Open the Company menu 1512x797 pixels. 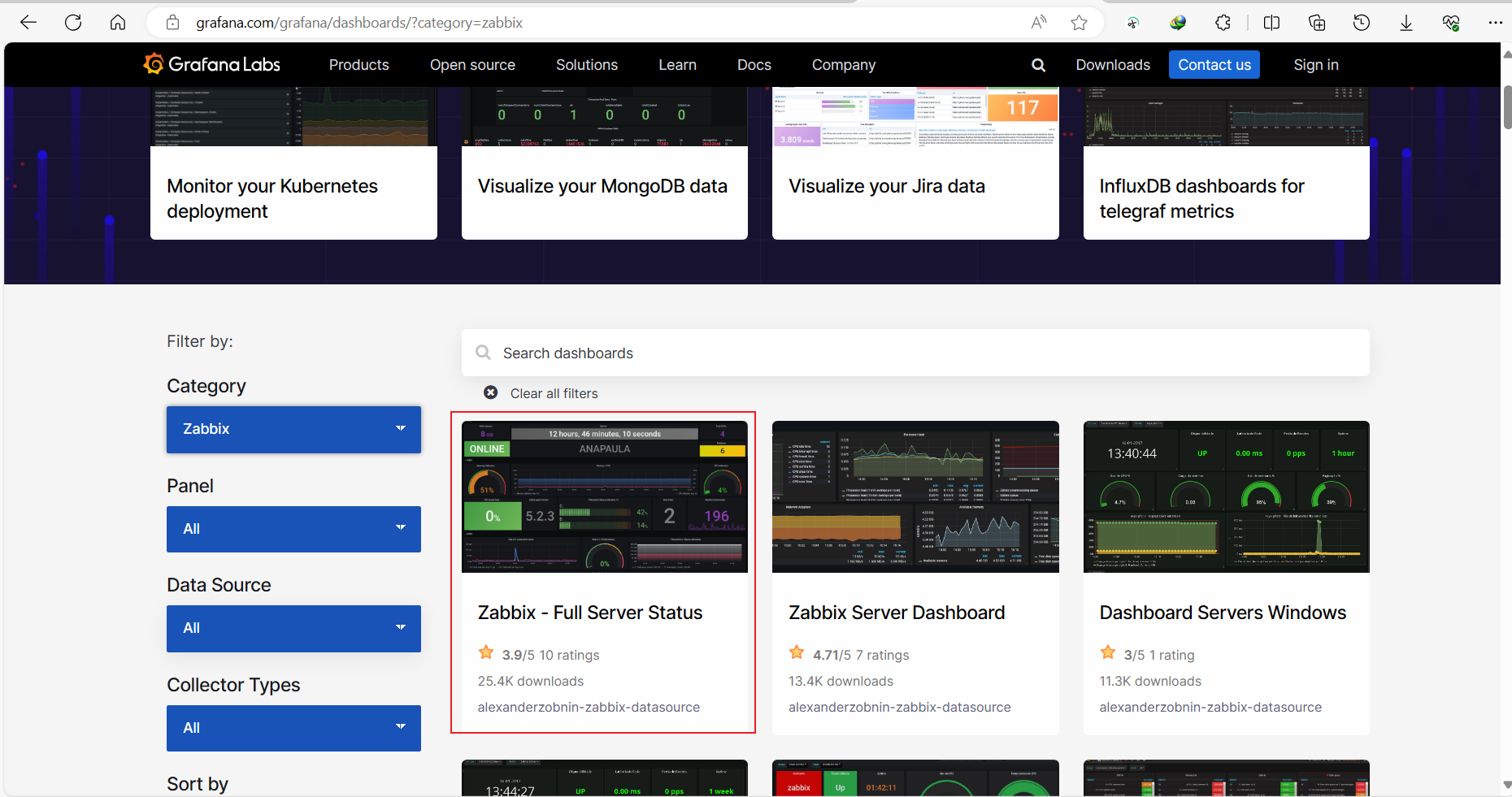(x=844, y=65)
